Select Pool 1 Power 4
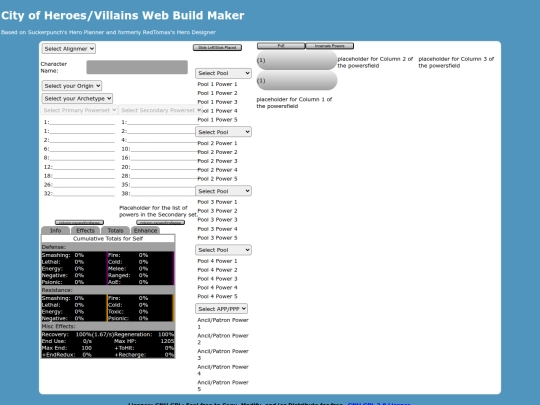The height and width of the screenshot is (405, 540). point(217,111)
